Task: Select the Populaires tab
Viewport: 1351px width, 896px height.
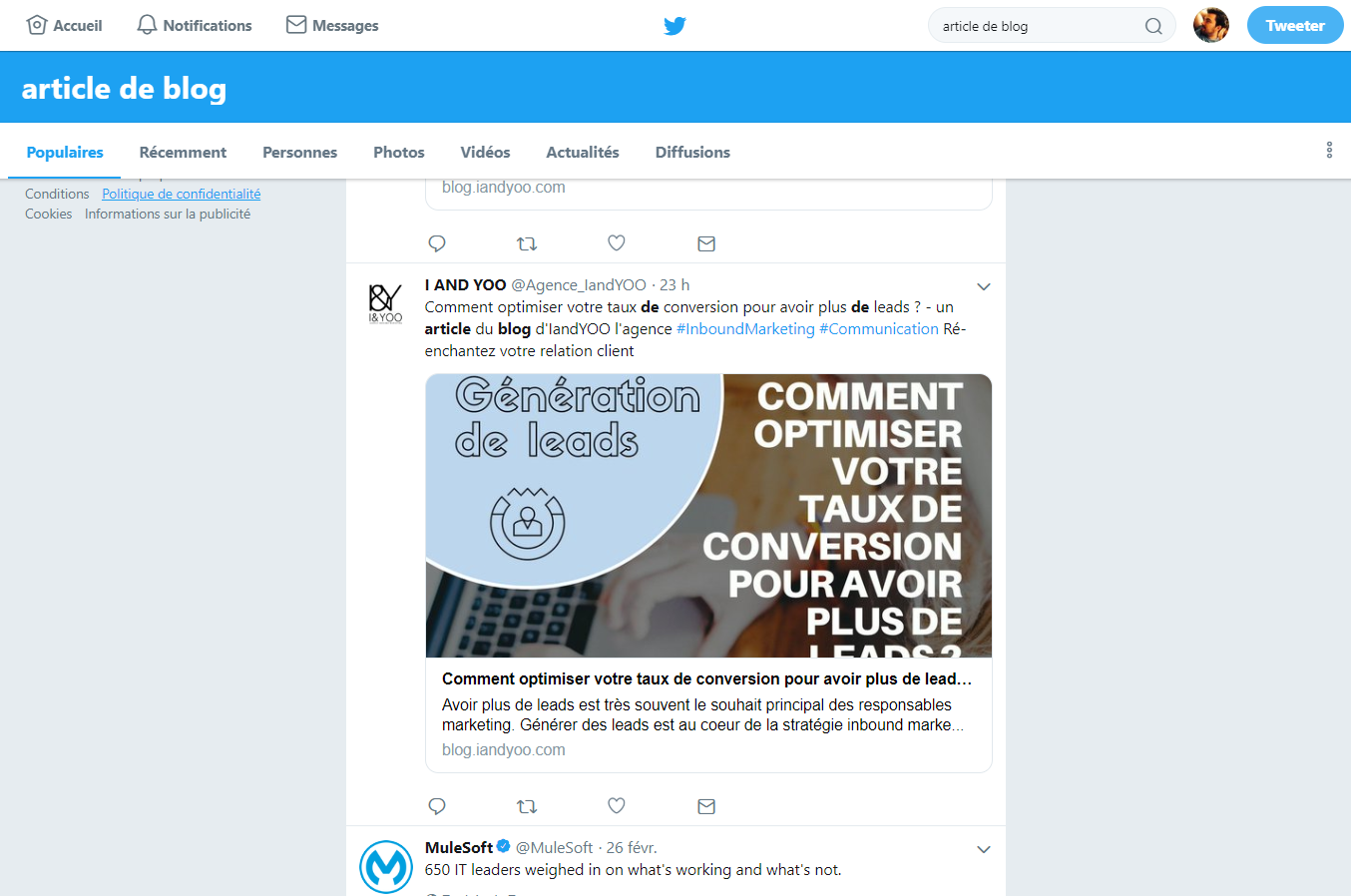Action: [x=65, y=152]
